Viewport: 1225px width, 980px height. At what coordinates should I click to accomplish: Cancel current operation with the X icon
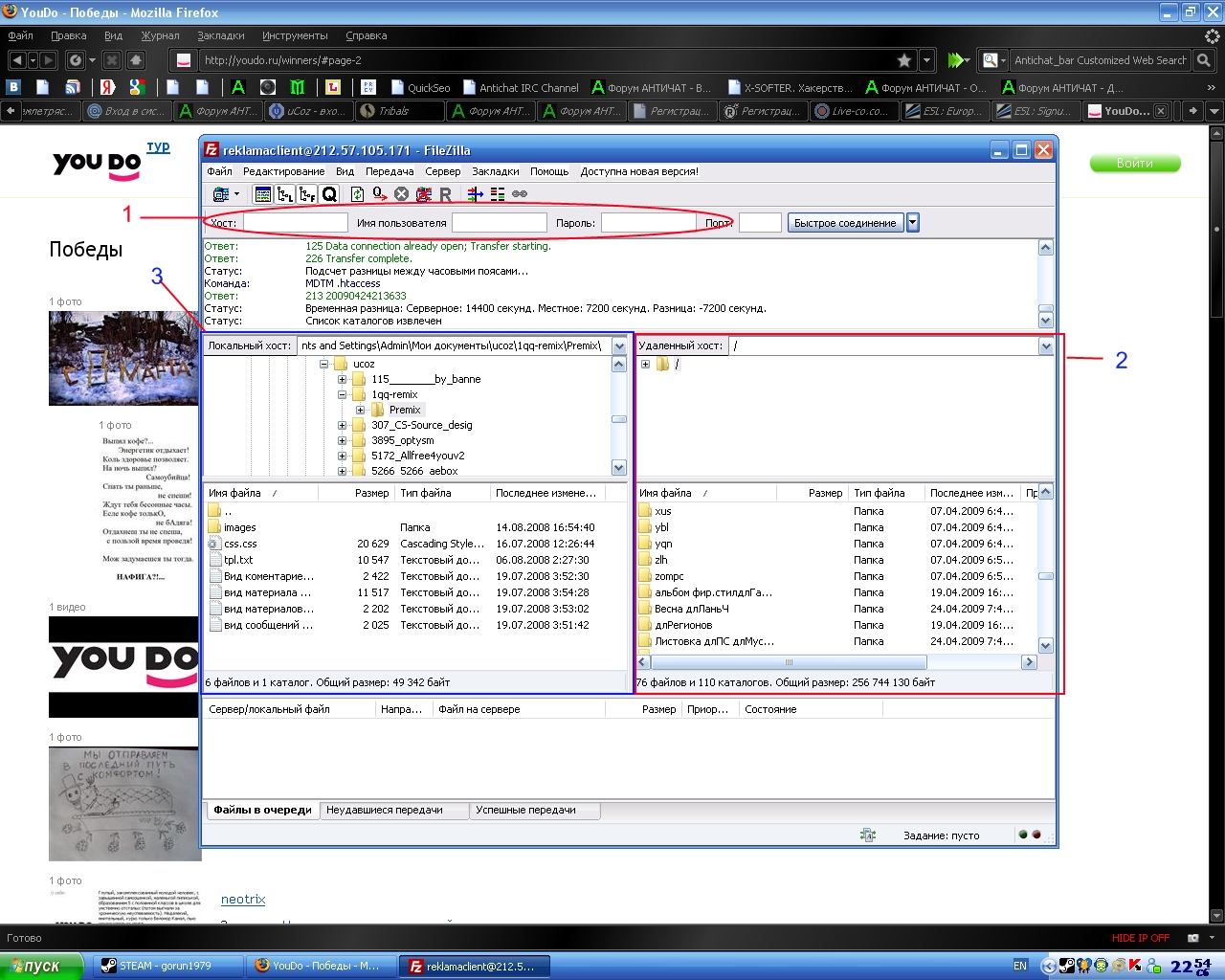[402, 194]
